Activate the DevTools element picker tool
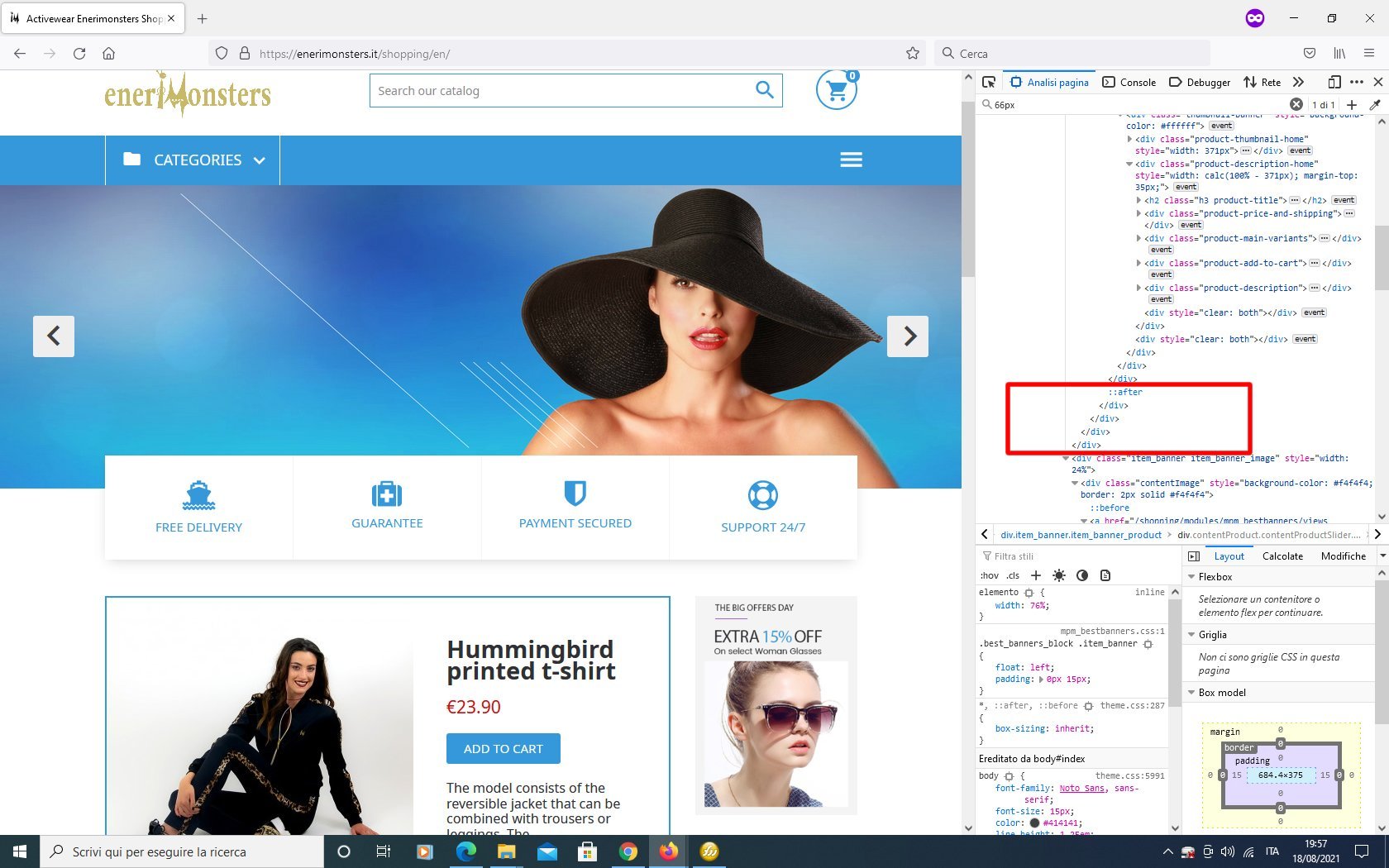The height and width of the screenshot is (868, 1389). [989, 82]
